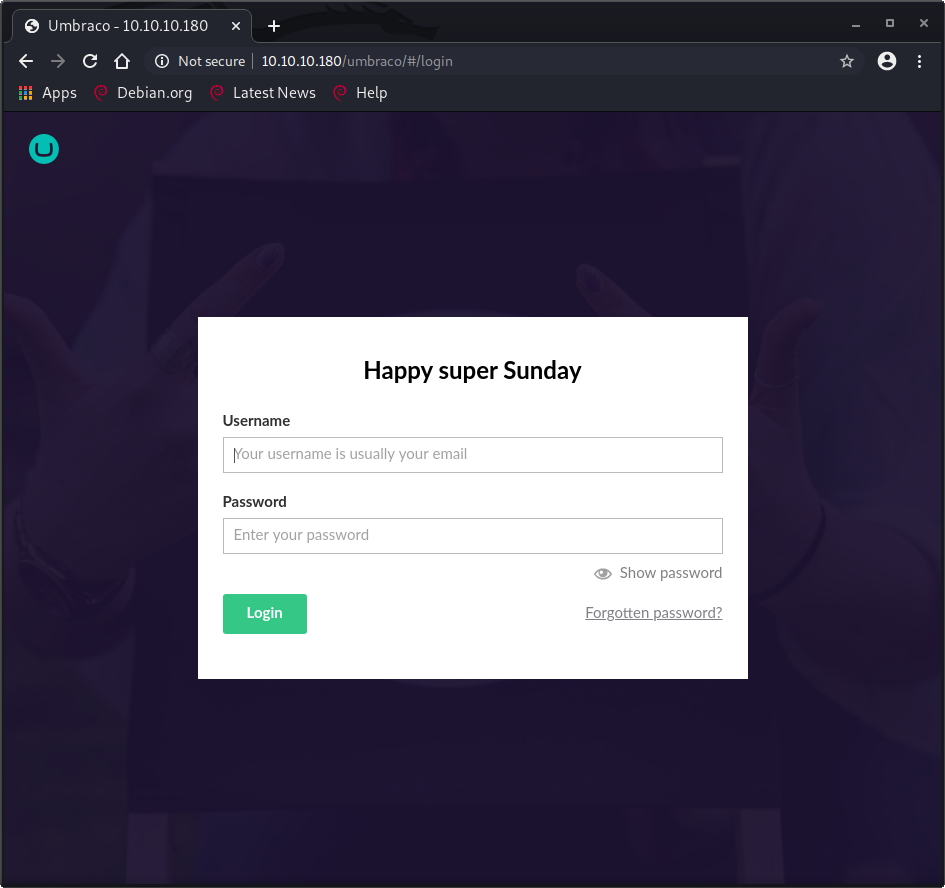Open the Apps bookmark shortcut
This screenshot has width=945, height=888.
48,93
